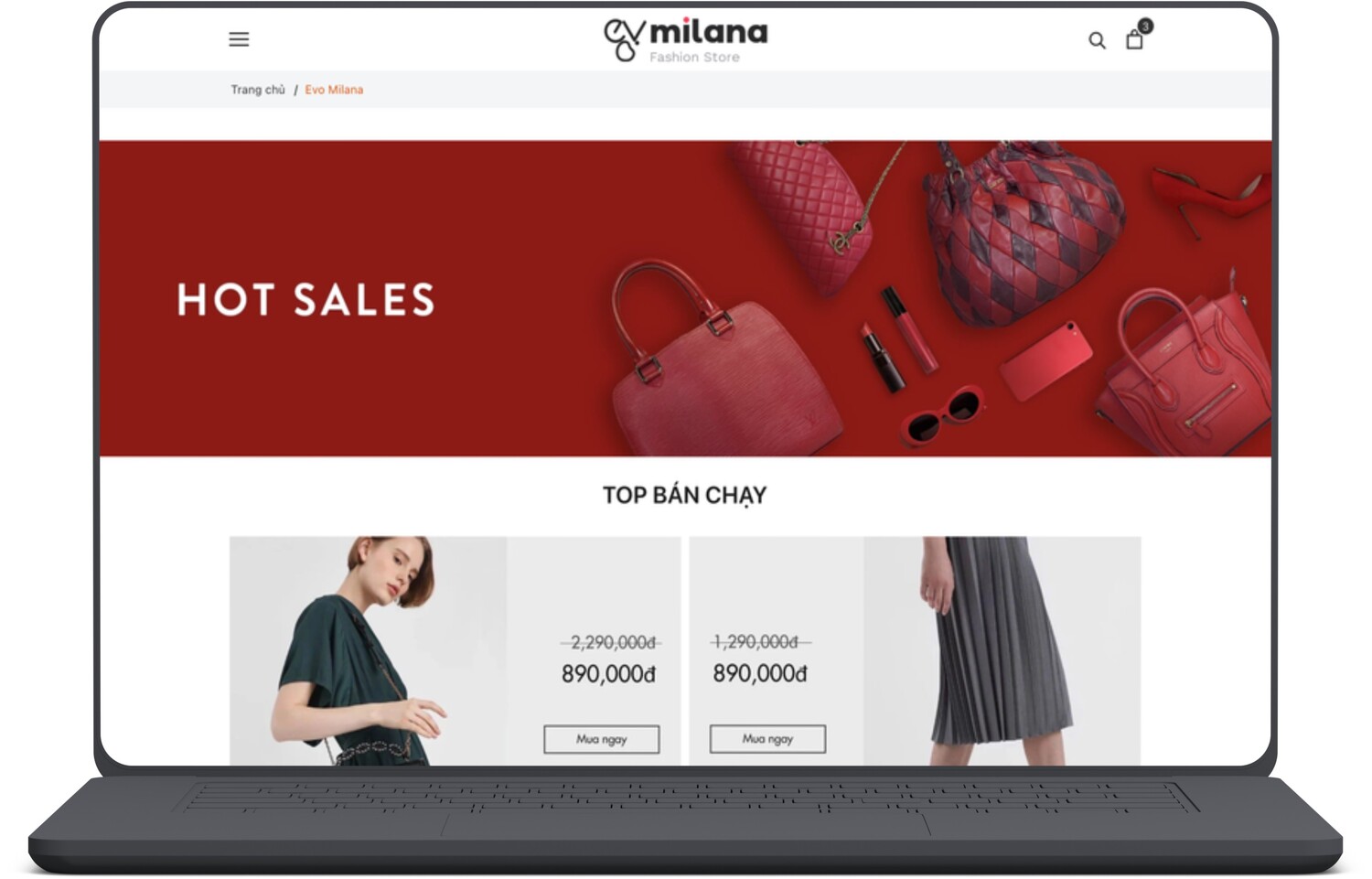Click the 890,000đ price under 1,290,000đ

pyautogui.click(x=760, y=674)
